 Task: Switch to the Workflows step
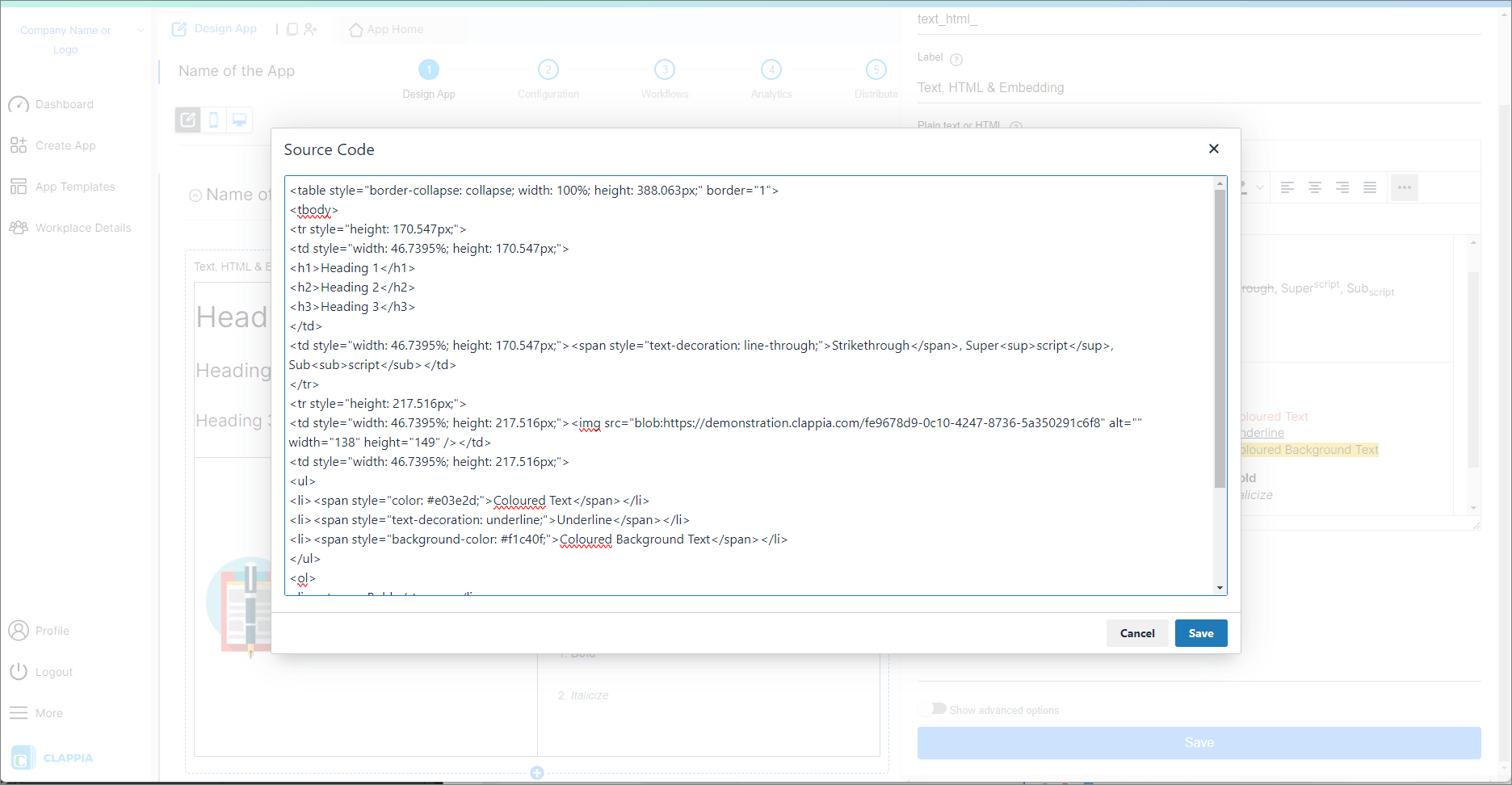coord(664,70)
